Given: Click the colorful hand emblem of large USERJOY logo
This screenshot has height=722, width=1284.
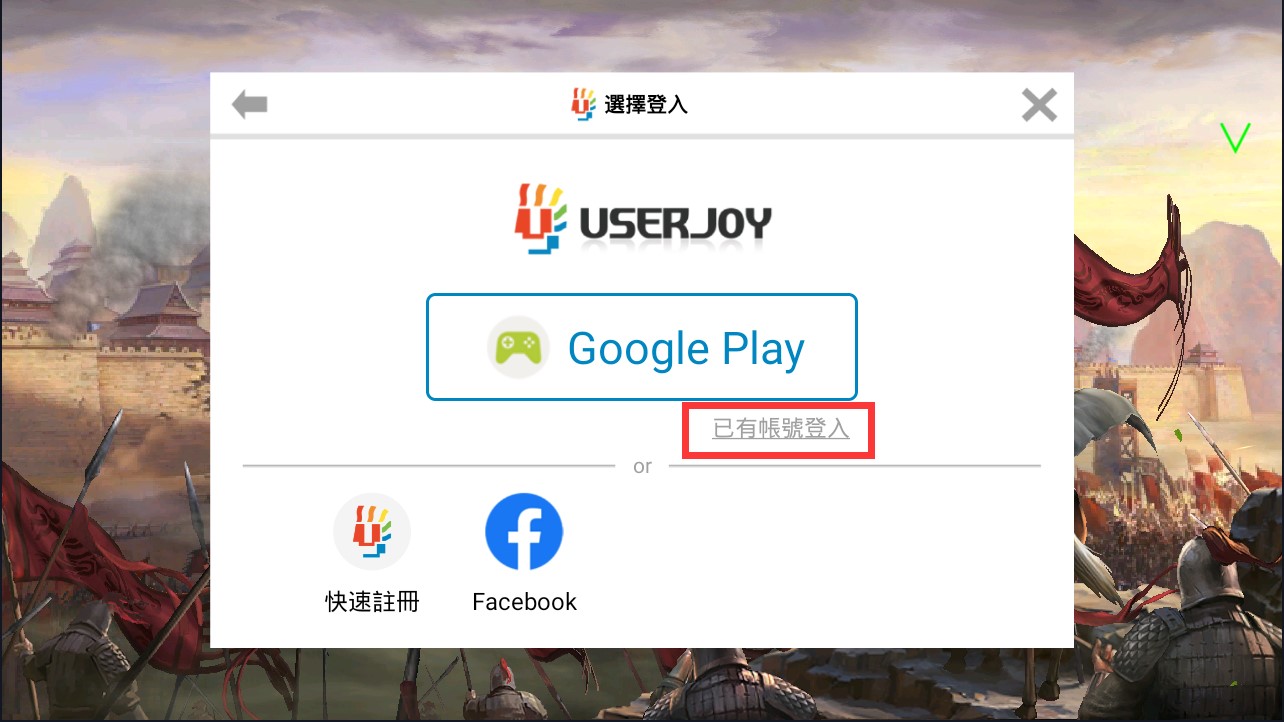Looking at the screenshot, I should point(540,217).
